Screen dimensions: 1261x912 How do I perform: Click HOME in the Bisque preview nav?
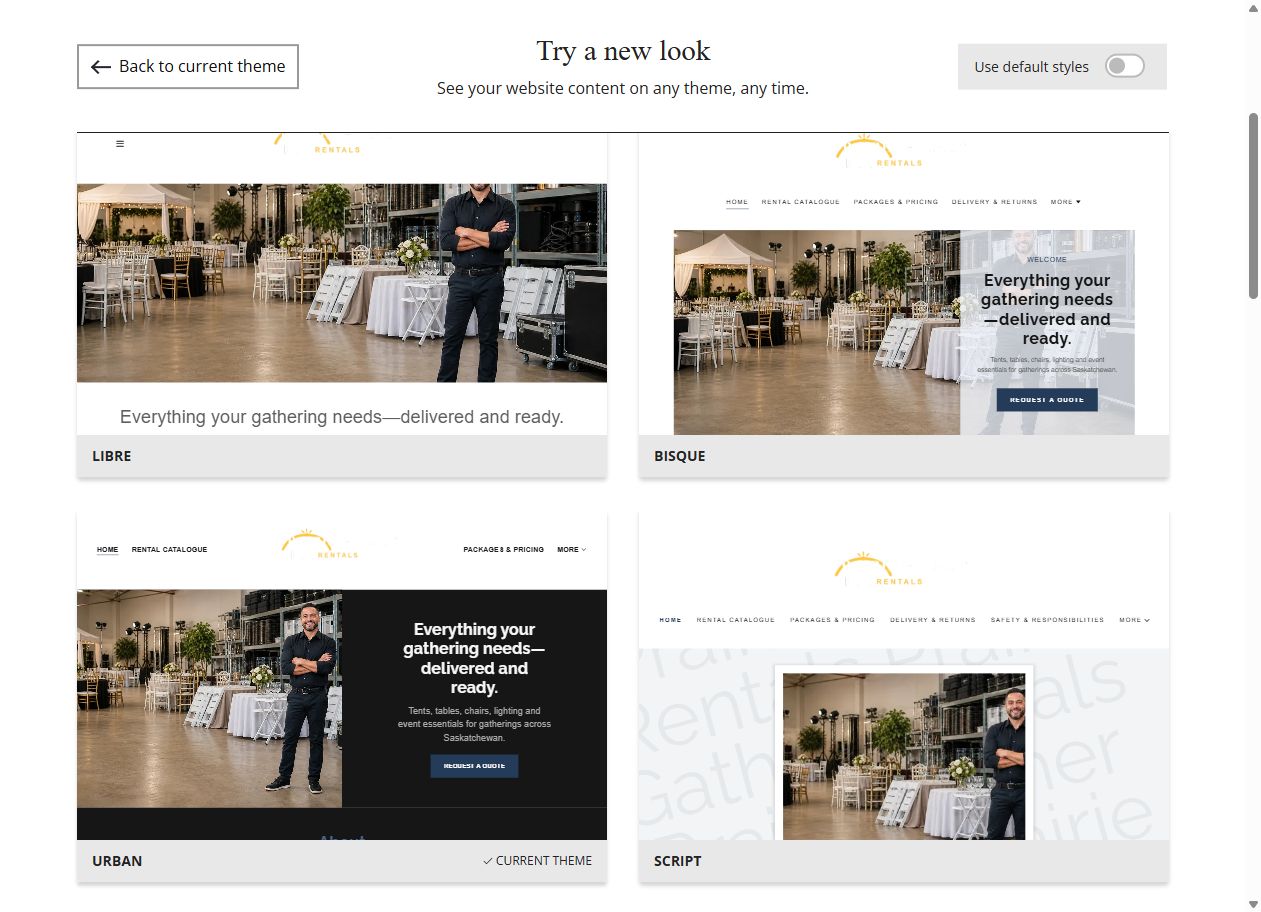click(x=737, y=202)
